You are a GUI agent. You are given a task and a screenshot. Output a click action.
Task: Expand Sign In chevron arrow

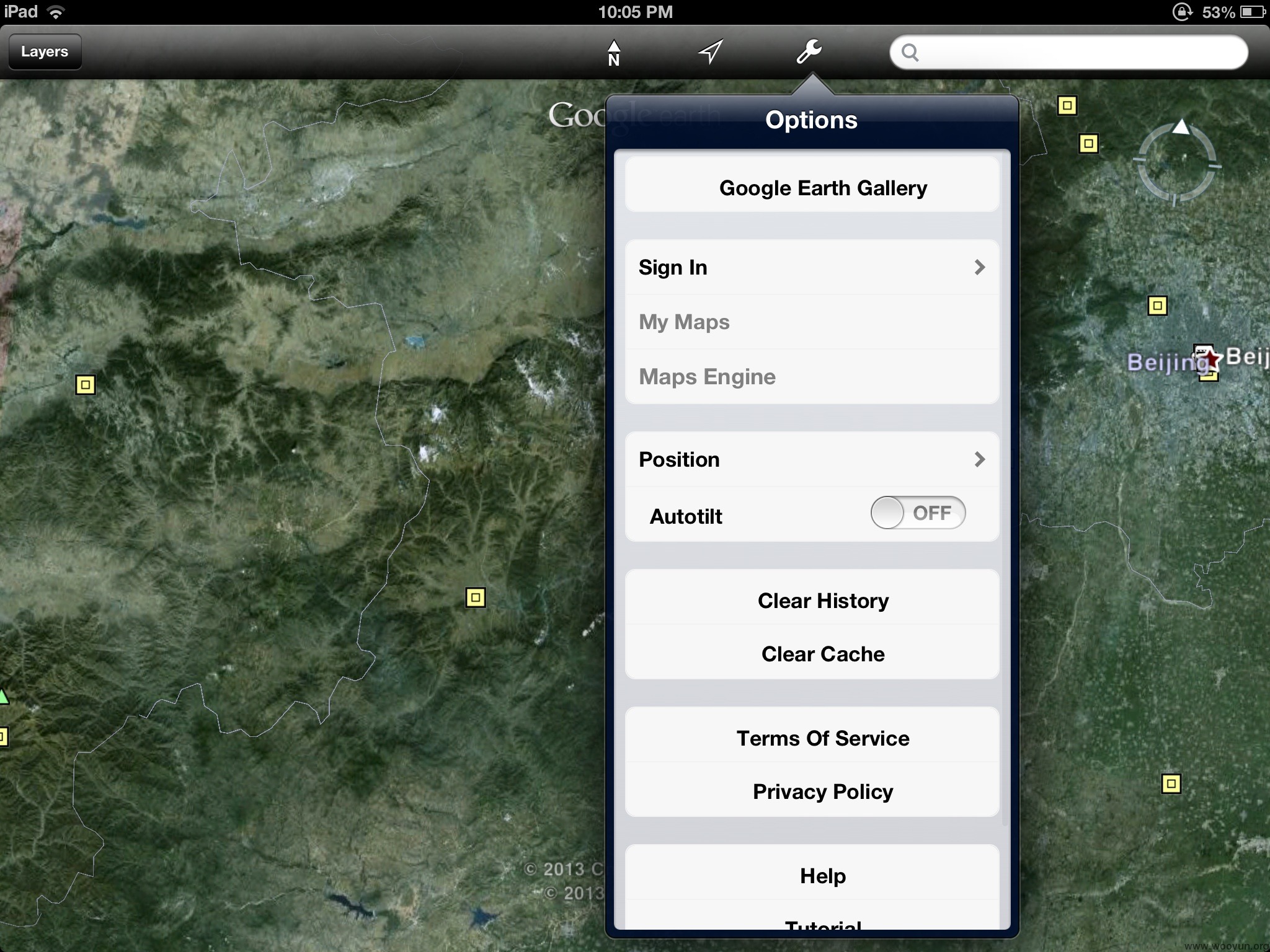979,267
